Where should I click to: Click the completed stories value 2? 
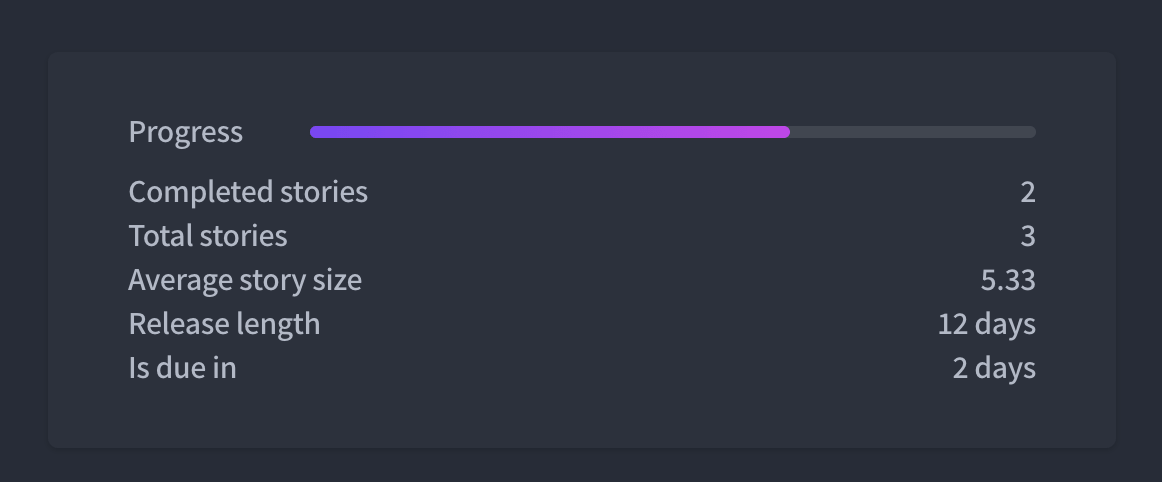pos(1027,192)
